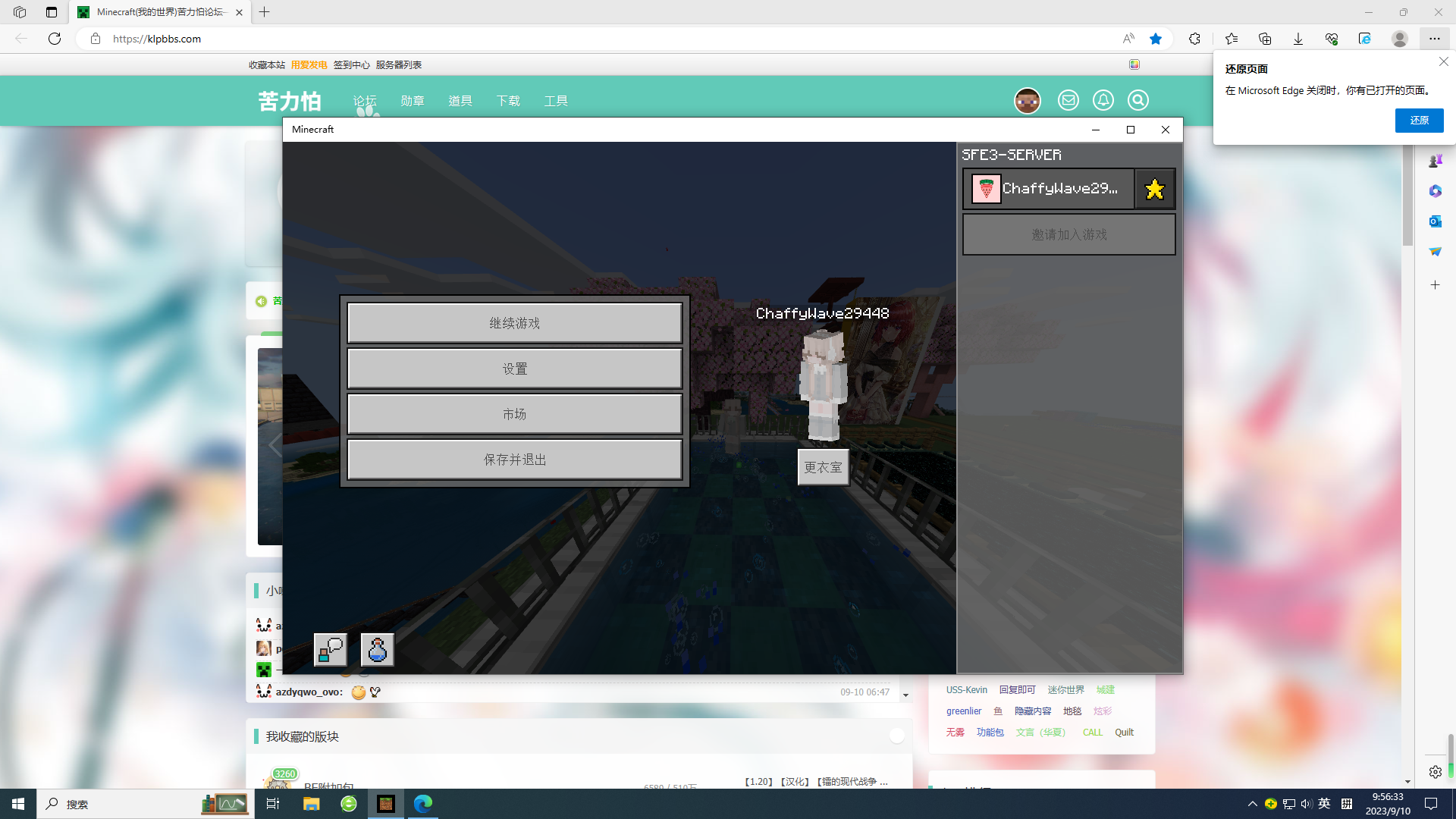Open Outlook in the Edge sidebar
1456x819 pixels.
pos(1435,221)
